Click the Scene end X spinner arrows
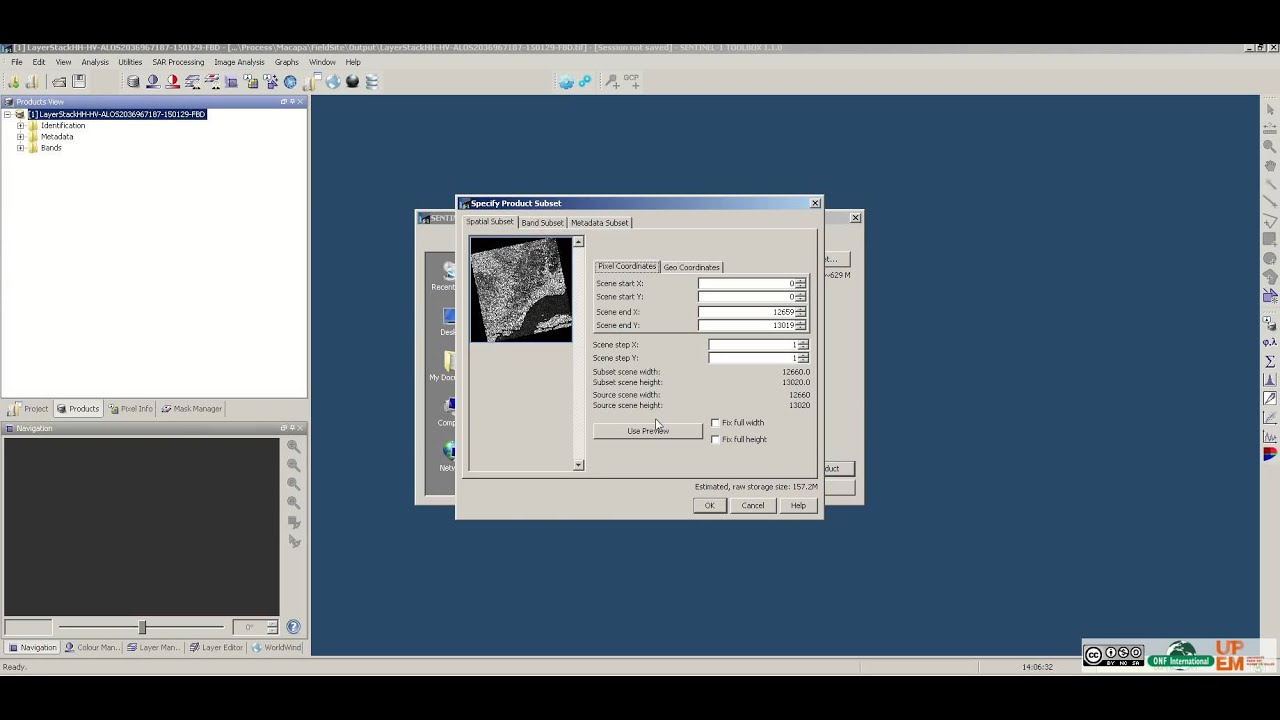 click(800, 312)
